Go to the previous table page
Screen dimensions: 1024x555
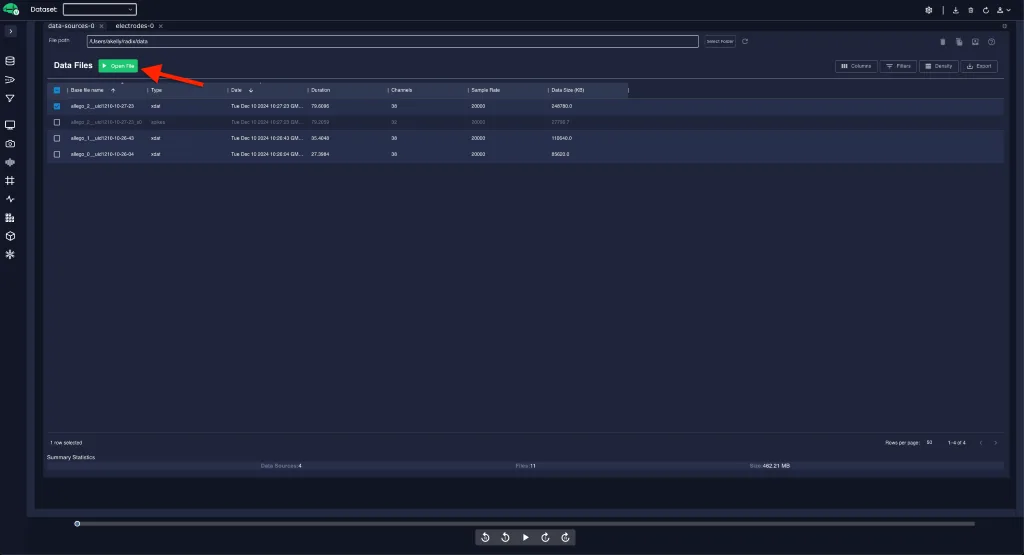pyautogui.click(x=981, y=443)
